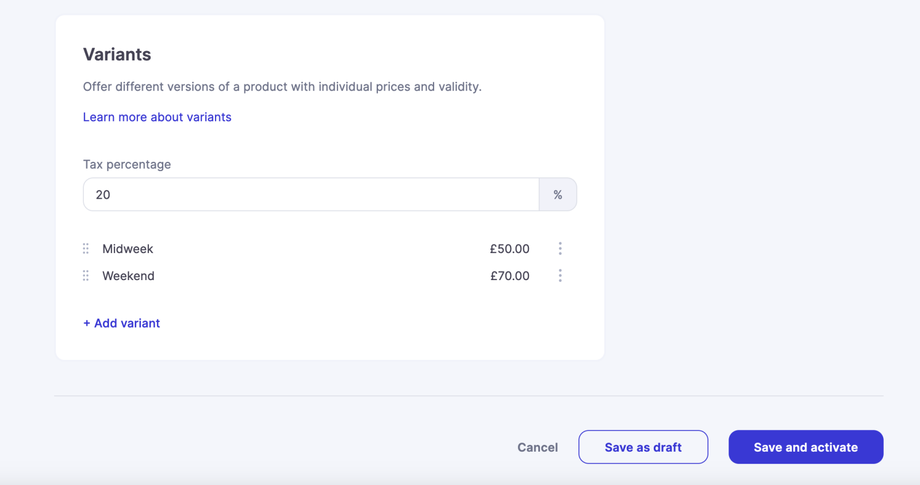
Task: Click the Weekend £70.00 price
Action: (509, 276)
